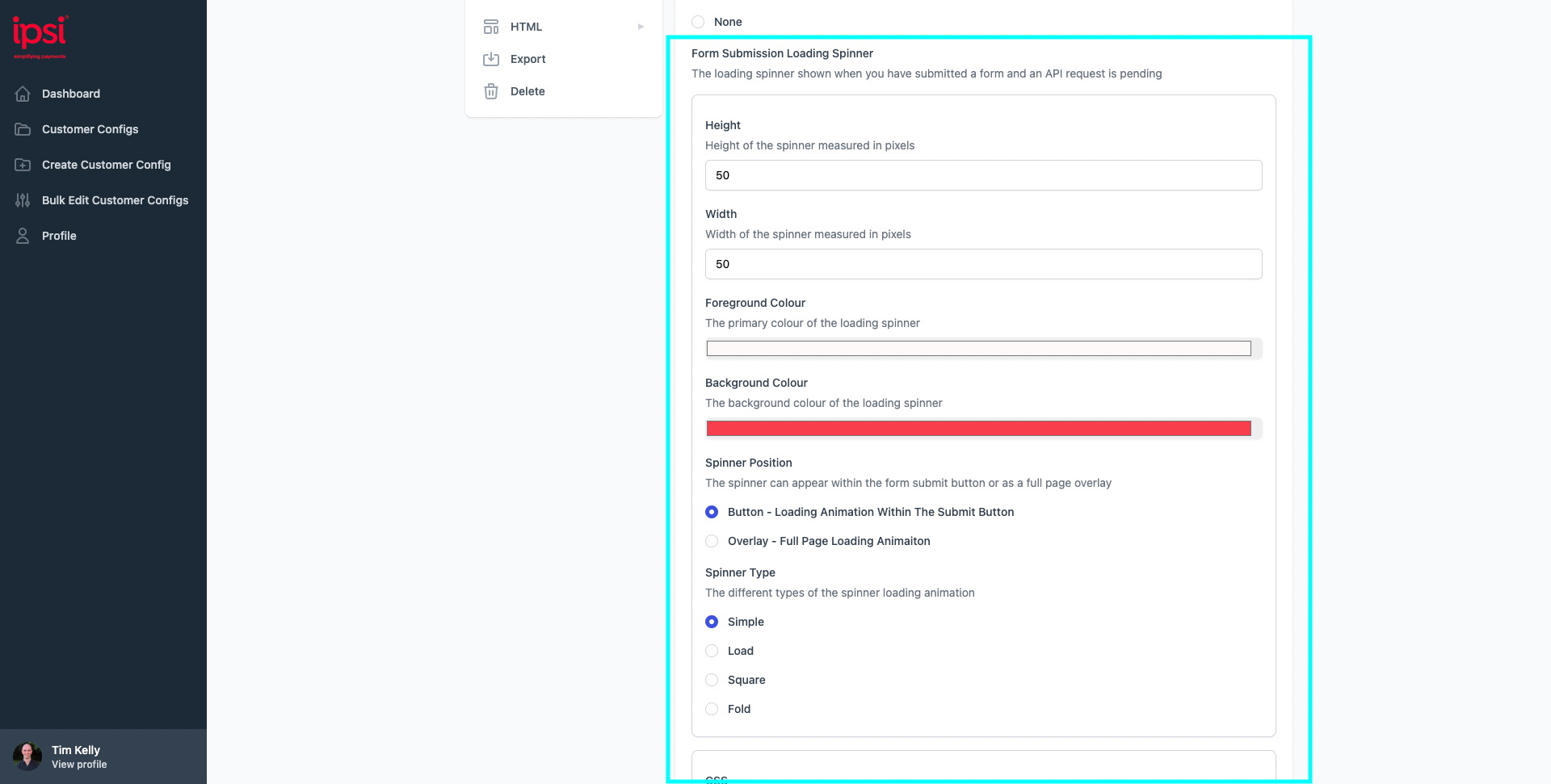Click the Export download icon

[490, 58]
